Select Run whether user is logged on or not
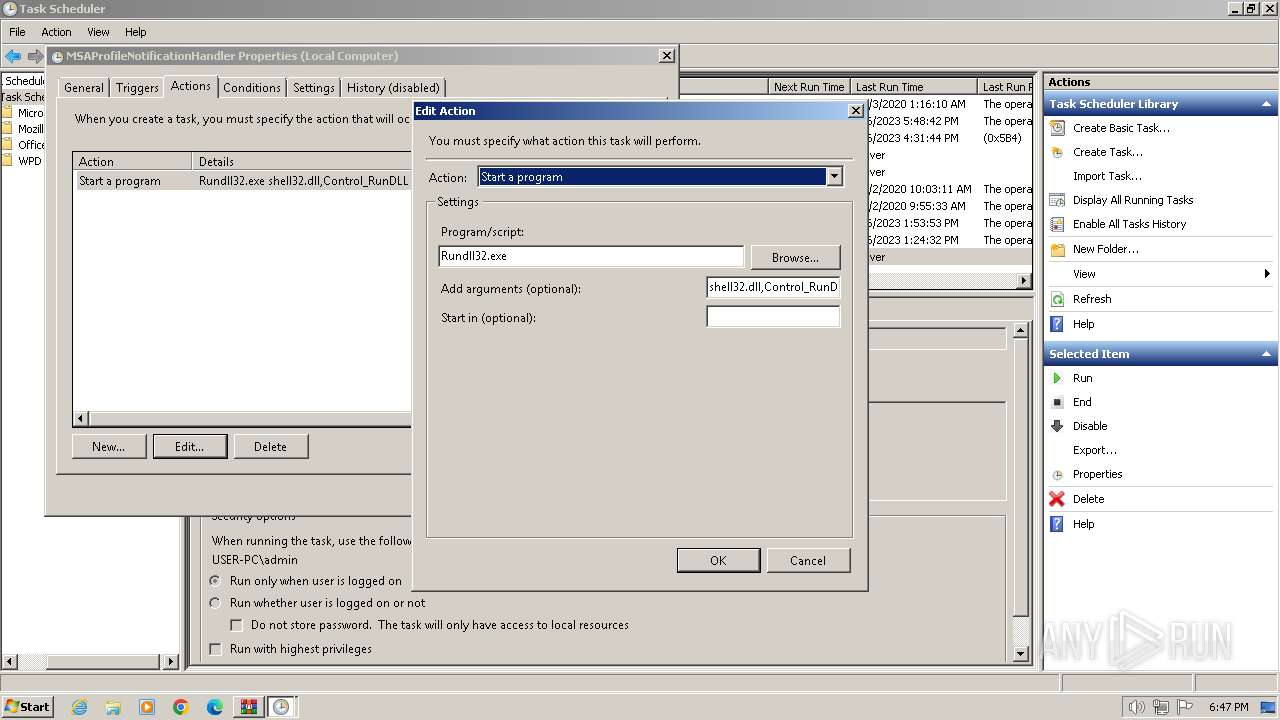Image resolution: width=1280 pixels, height=720 pixels. tap(215, 603)
